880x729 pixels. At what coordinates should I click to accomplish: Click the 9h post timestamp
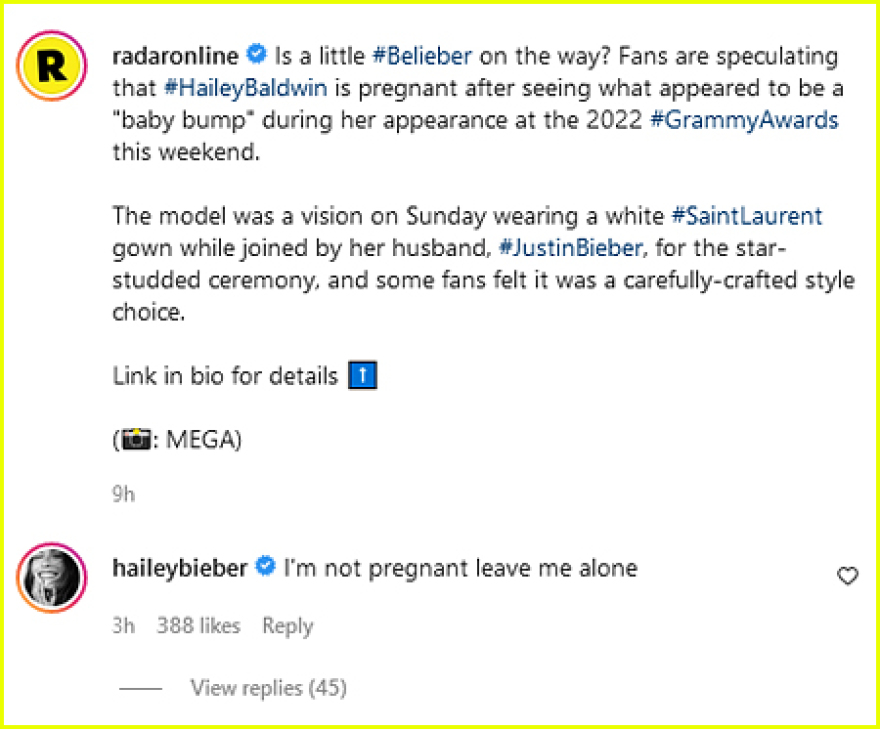[x=123, y=495]
